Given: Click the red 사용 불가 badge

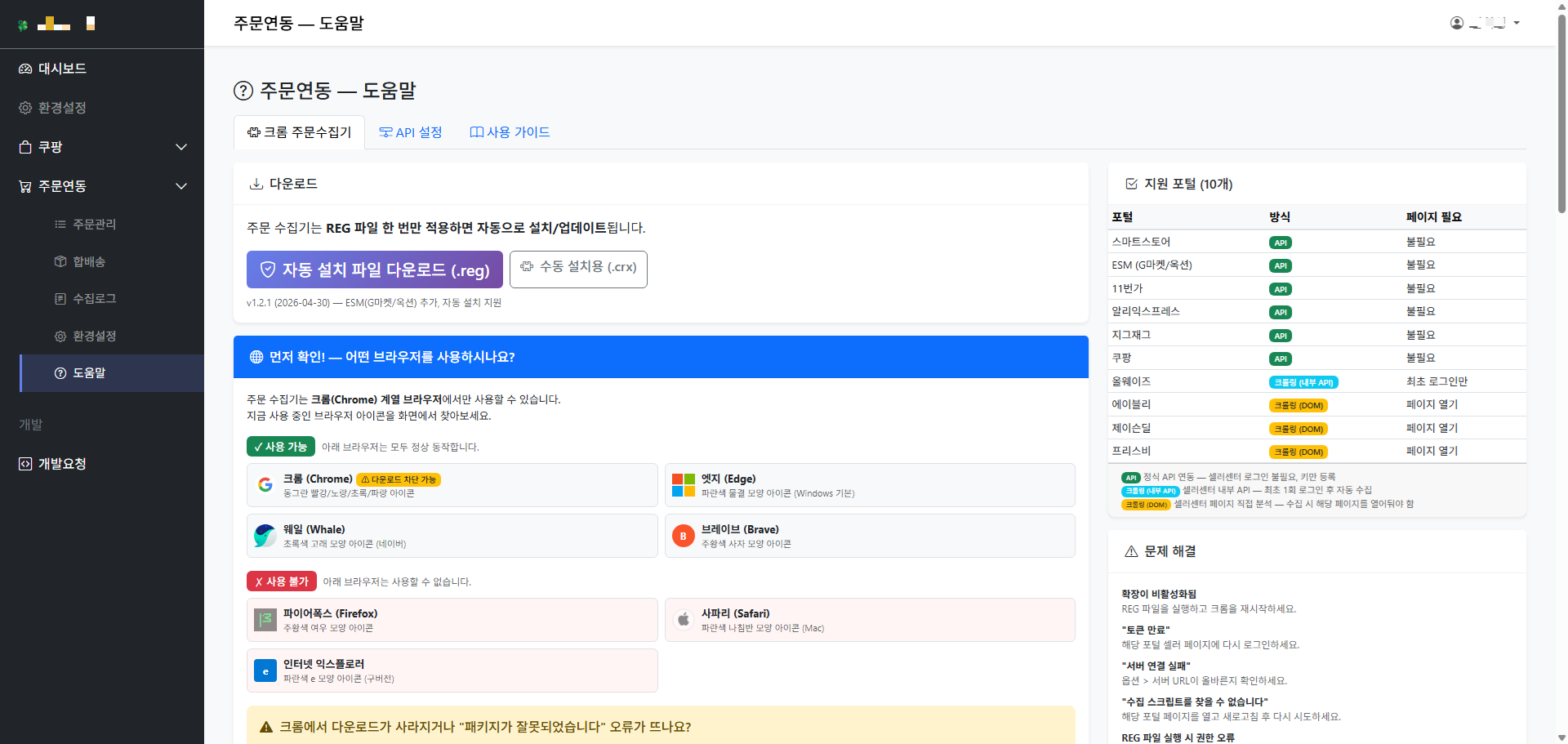Looking at the screenshot, I should pyautogui.click(x=281, y=581).
